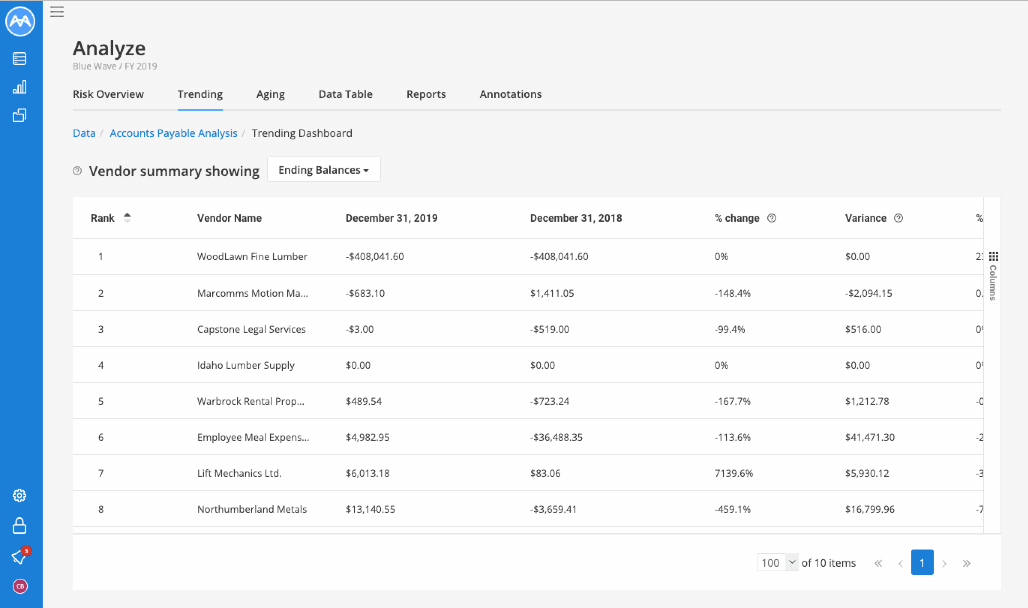The image size is (1028, 608).
Task: Click the -148.4% change value
Action: pos(733,293)
